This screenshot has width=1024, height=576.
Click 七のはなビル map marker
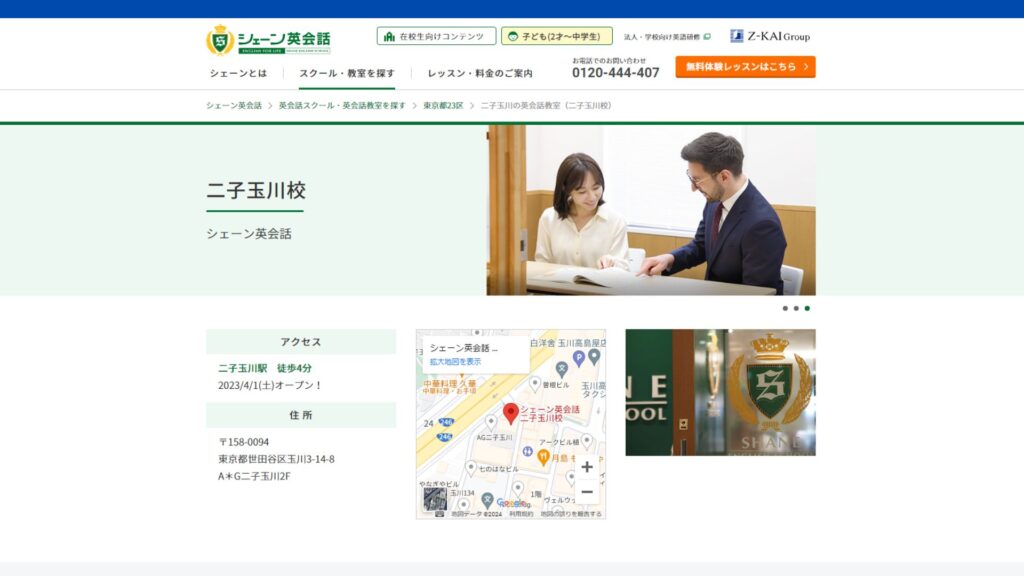pos(471,468)
